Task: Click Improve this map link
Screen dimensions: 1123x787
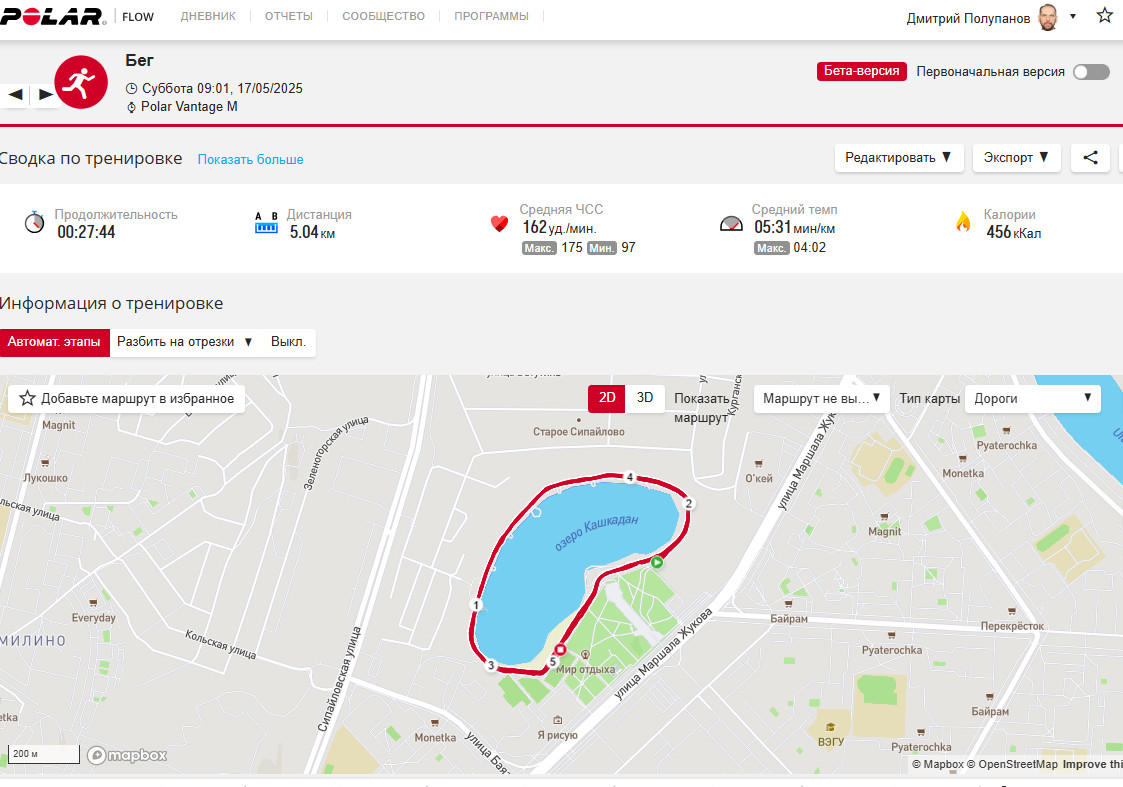Action: tap(1093, 764)
